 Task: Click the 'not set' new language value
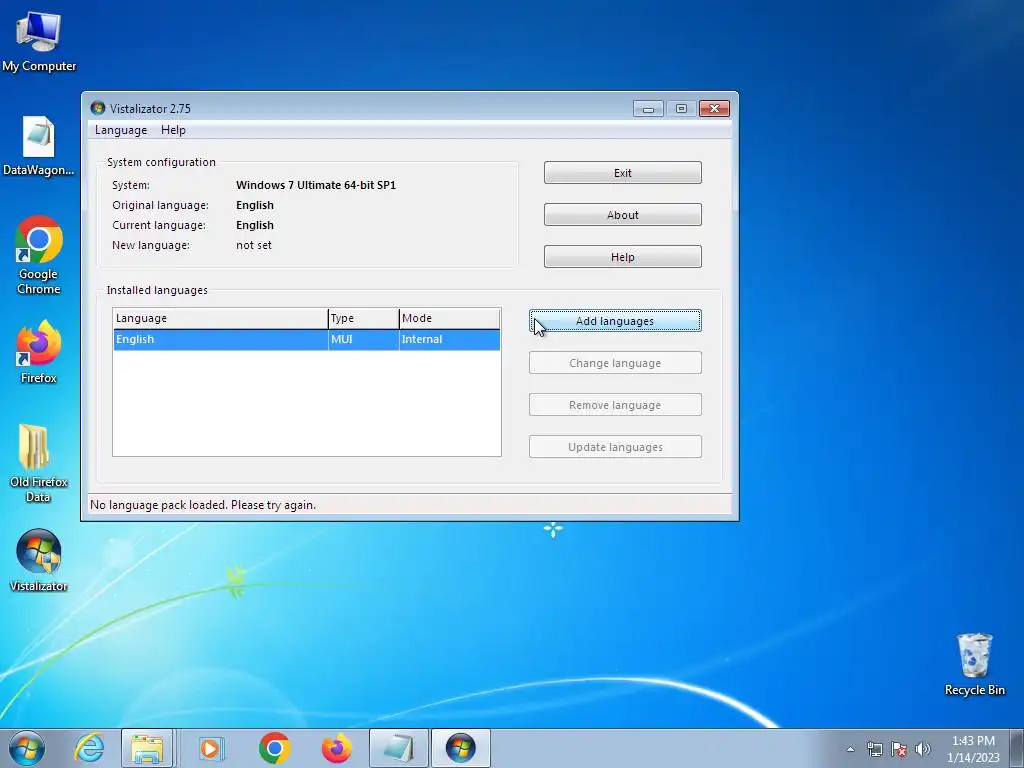coord(254,245)
